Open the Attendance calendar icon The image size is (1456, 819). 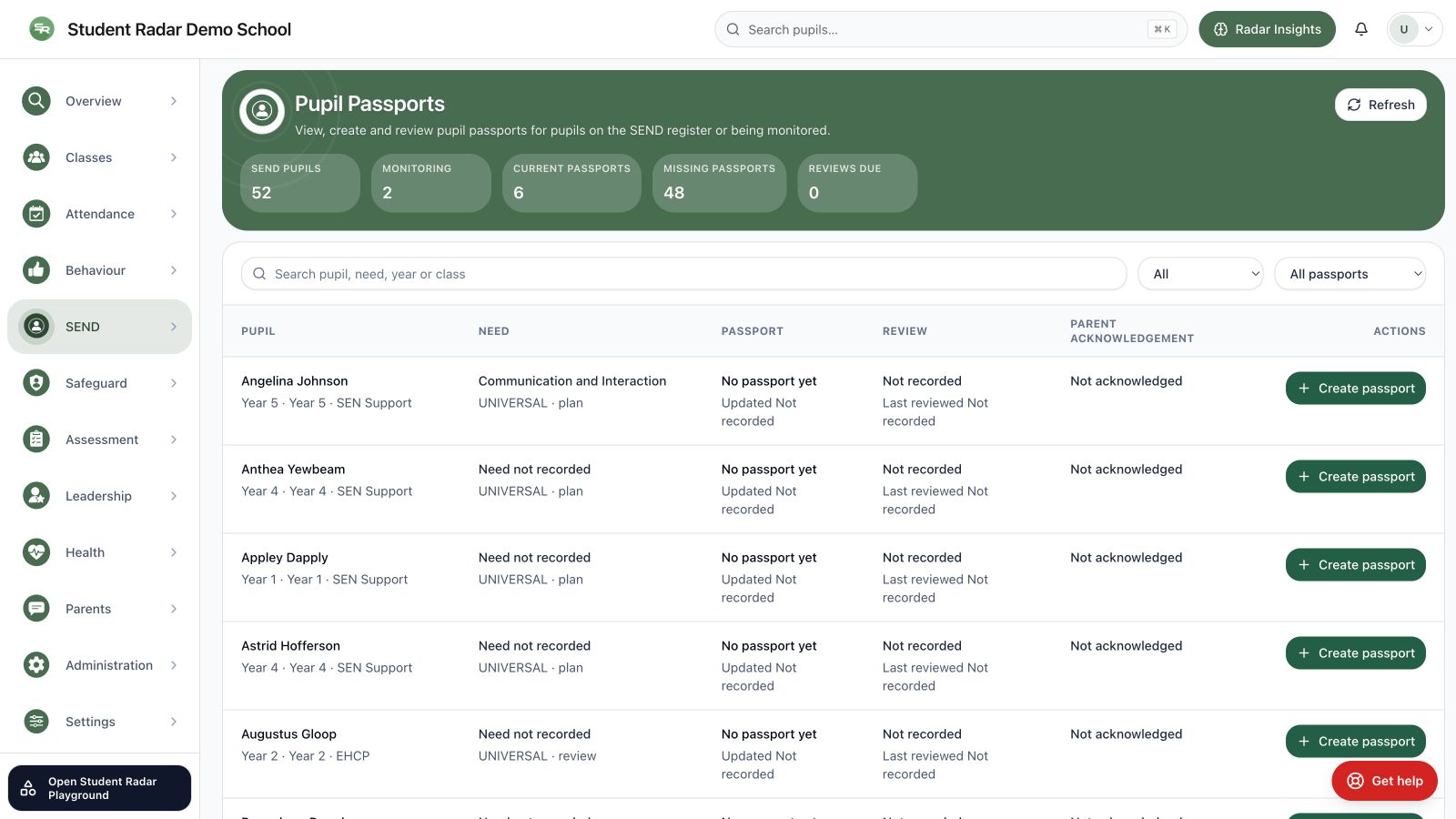[x=36, y=214]
